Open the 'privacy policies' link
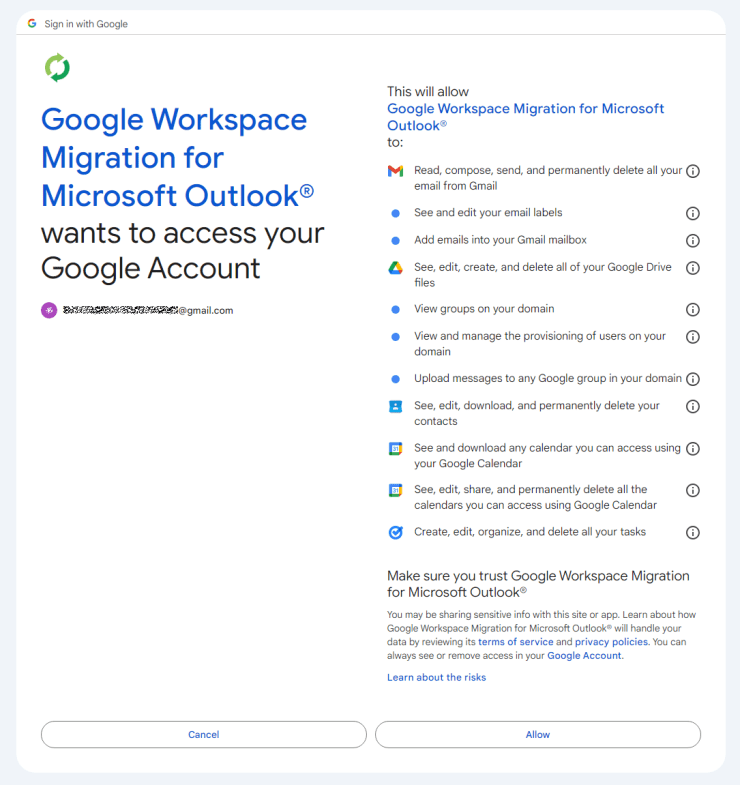Image resolution: width=740 pixels, height=785 pixels. [611, 642]
